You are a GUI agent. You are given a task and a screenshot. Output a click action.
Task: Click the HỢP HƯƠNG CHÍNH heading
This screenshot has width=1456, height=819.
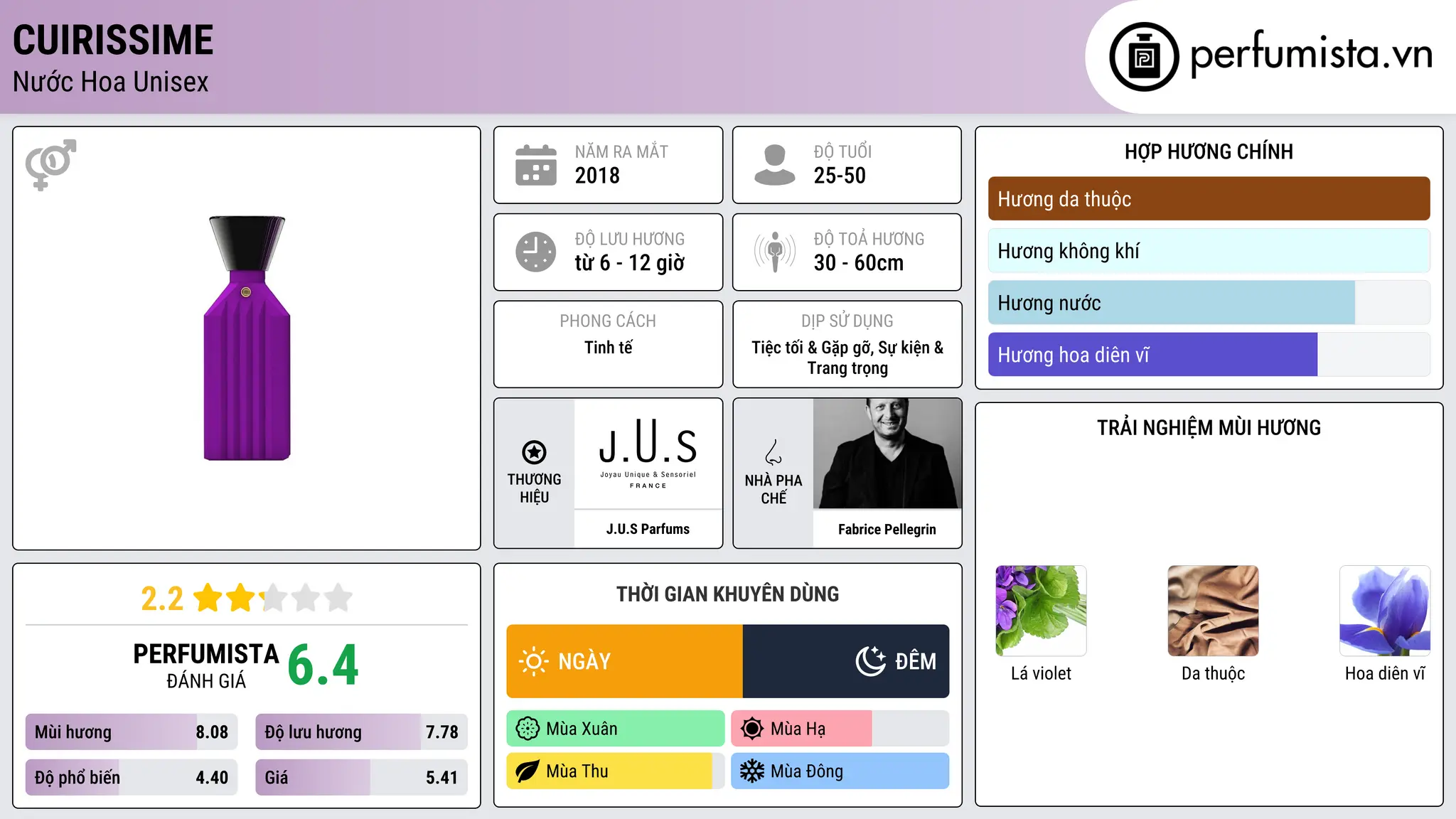(x=1209, y=152)
